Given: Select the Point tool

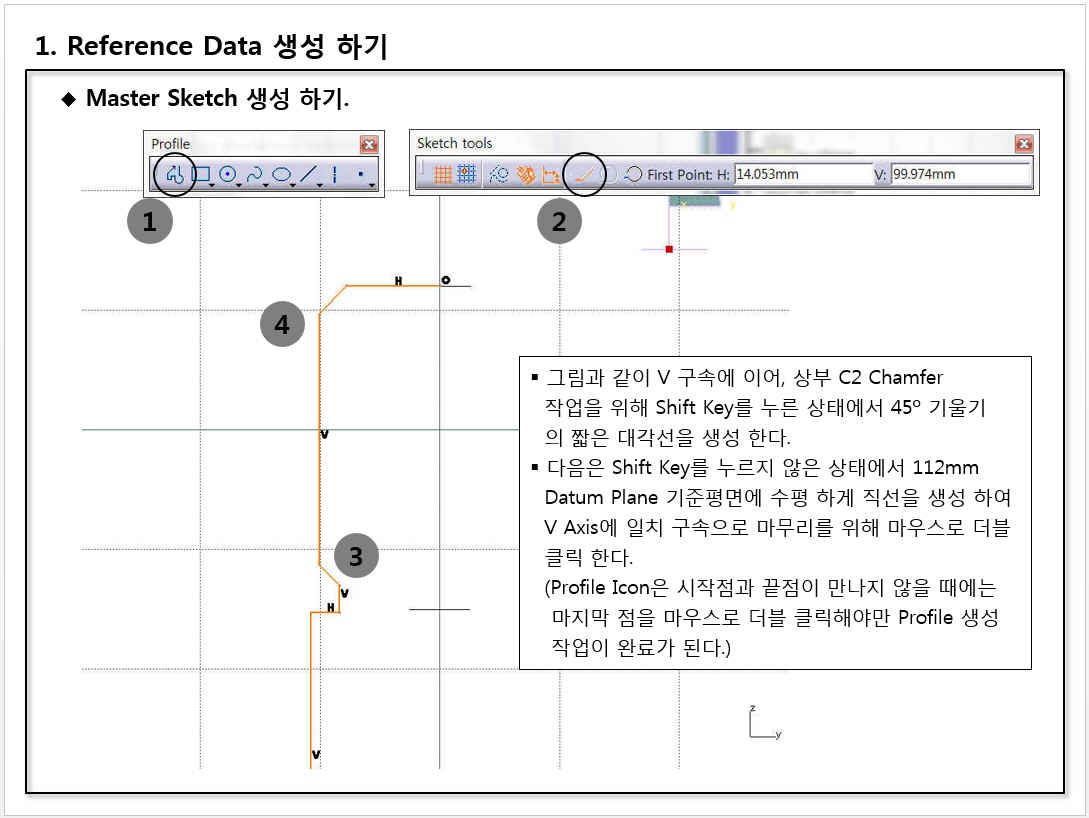Looking at the screenshot, I should tap(360, 174).
